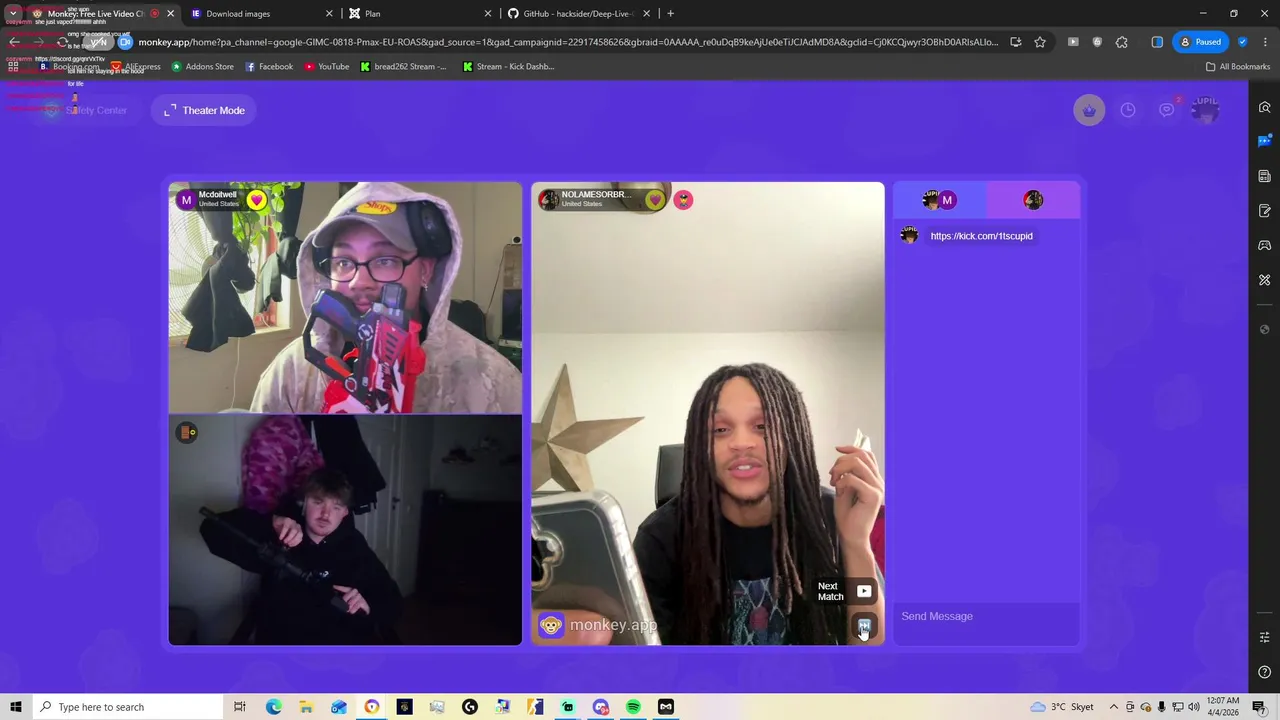Skip to next match with double-arrow icon
The height and width of the screenshot is (720, 1280).
click(864, 626)
